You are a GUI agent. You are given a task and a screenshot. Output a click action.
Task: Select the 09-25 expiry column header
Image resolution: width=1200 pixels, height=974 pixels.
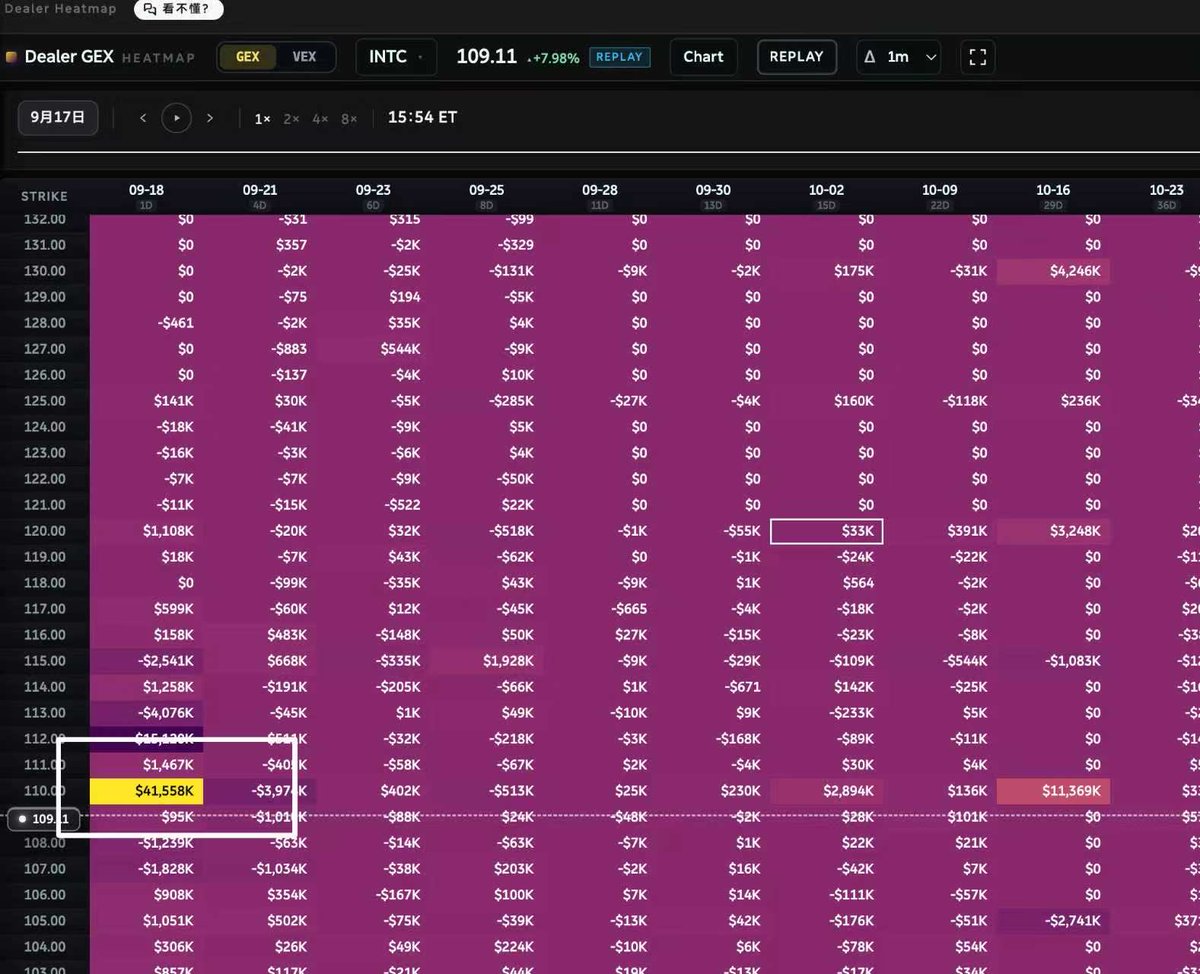tap(486, 195)
